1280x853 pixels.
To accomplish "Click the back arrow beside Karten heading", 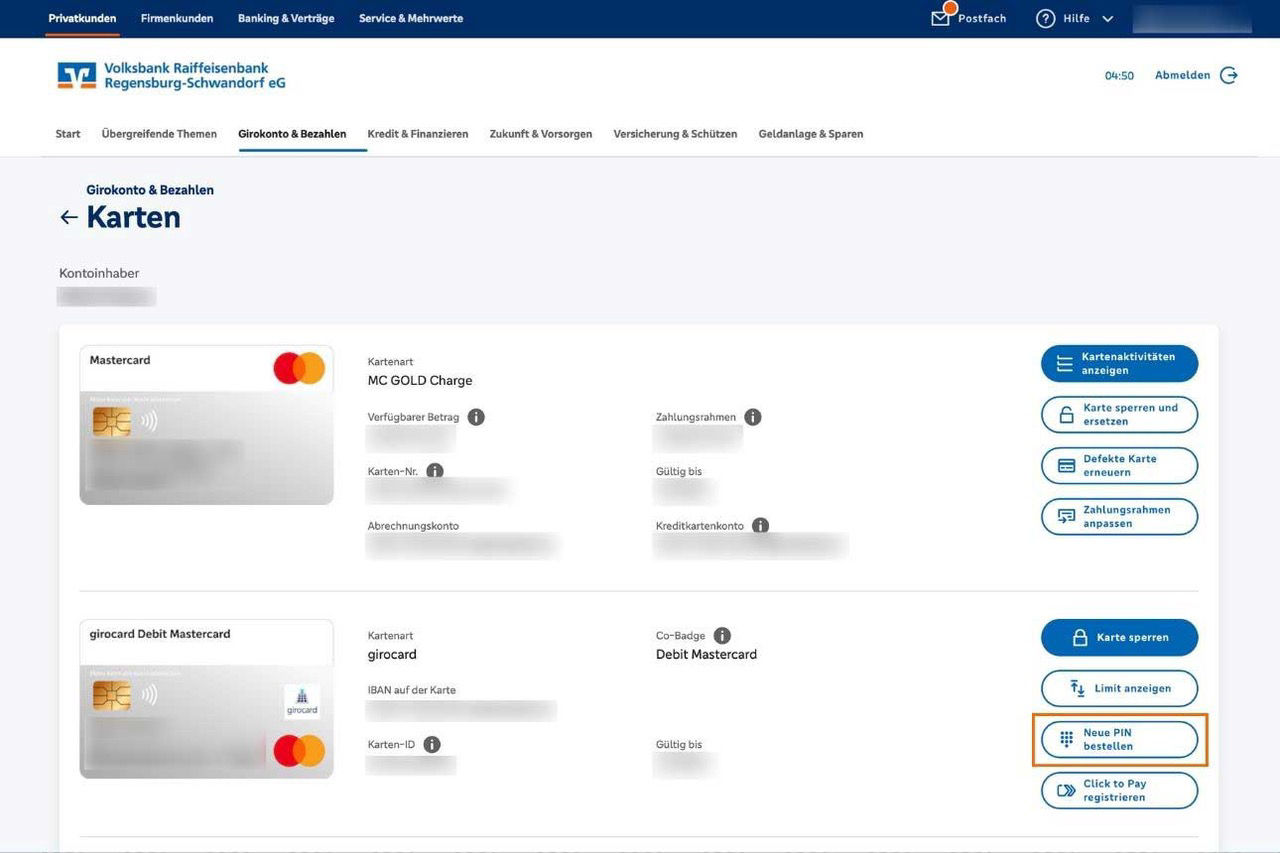I will [68, 216].
